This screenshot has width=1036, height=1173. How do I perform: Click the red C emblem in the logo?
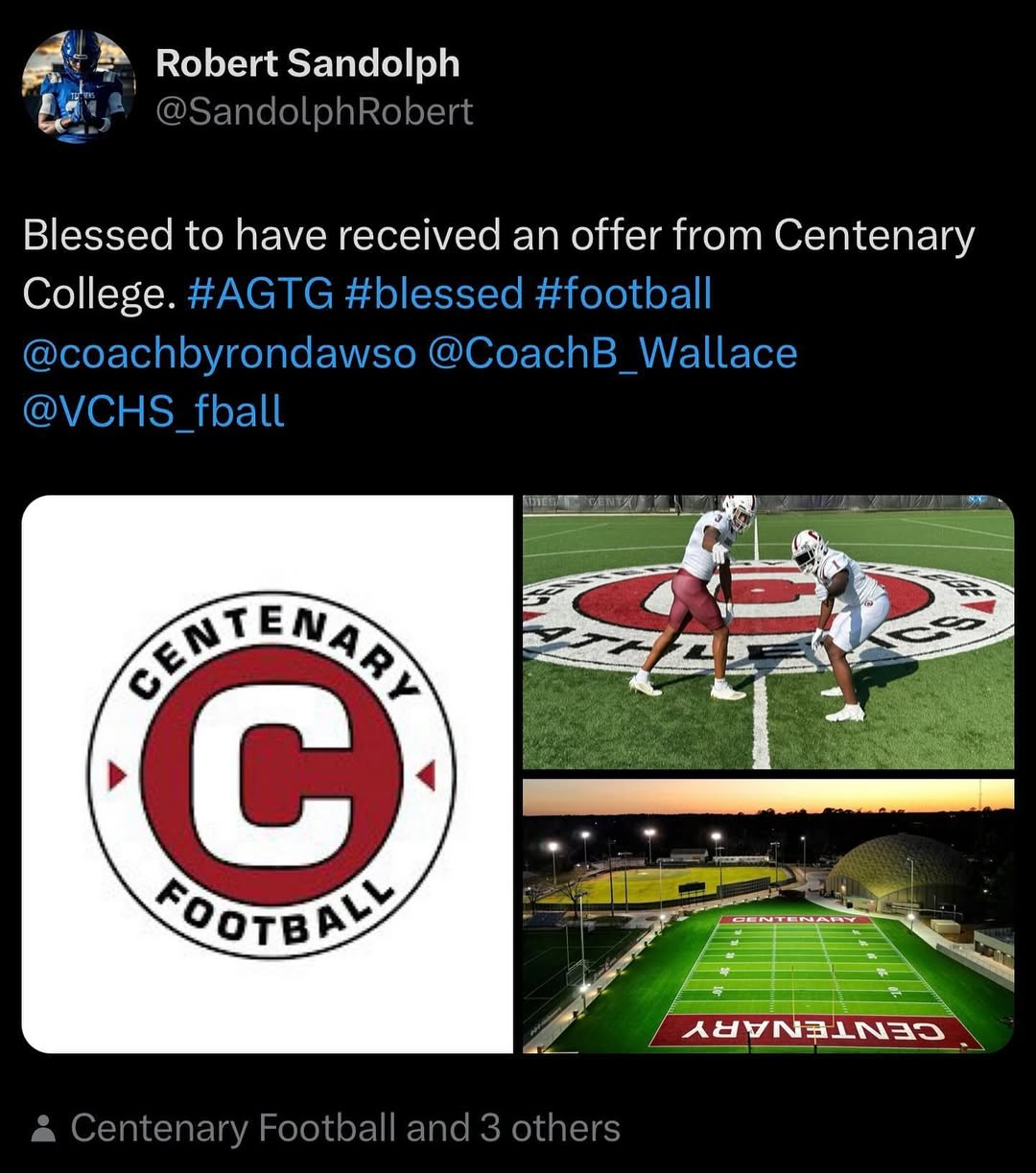(271, 774)
